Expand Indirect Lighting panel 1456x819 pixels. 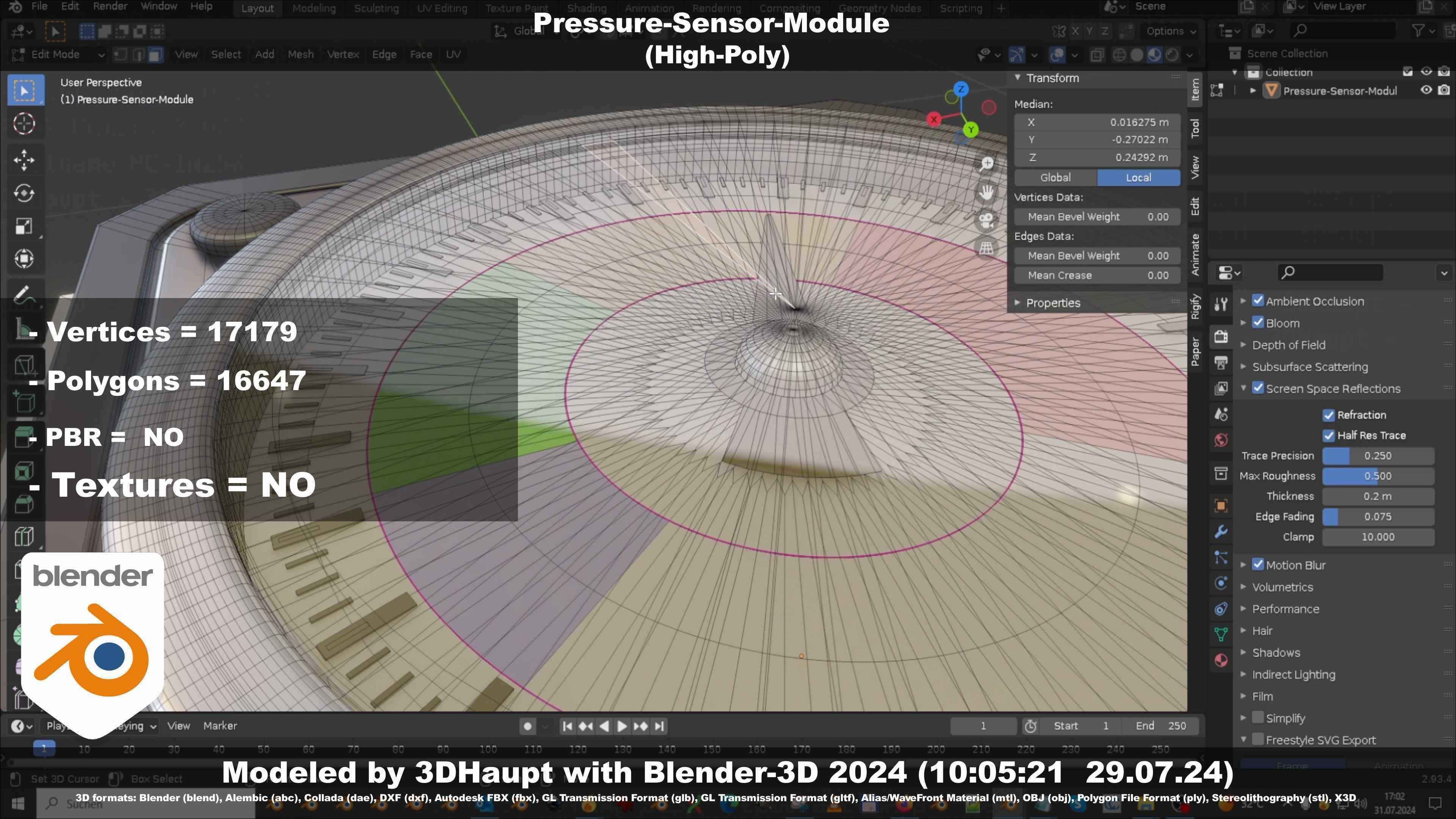1293,675
